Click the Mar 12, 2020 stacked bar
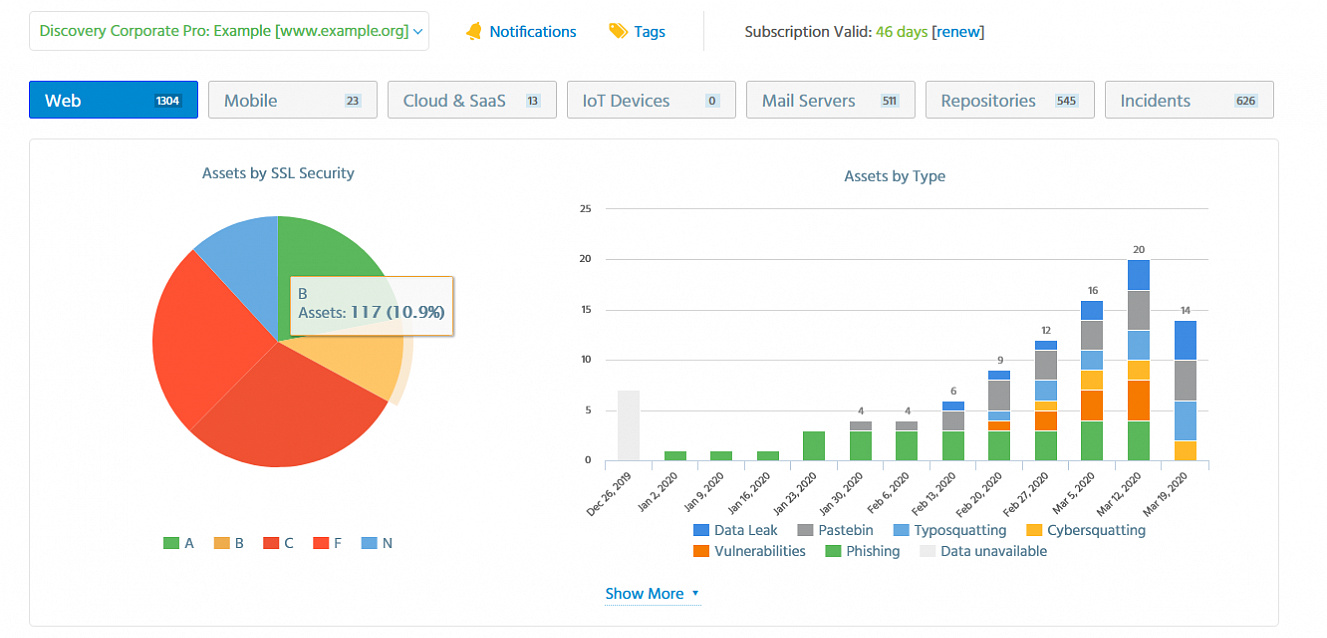Image resolution: width=1327 pixels, height=638 pixels. pyautogui.click(x=1138, y=360)
